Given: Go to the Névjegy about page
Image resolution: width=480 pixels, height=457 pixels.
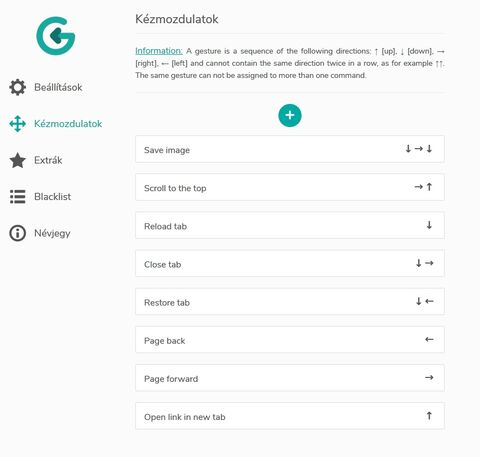Looking at the screenshot, I should pos(52,233).
